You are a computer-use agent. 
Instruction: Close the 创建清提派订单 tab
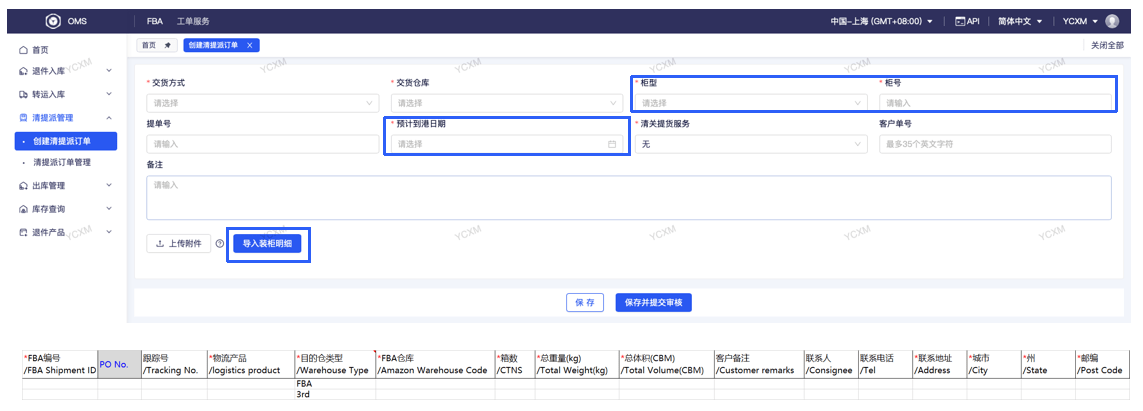click(249, 45)
